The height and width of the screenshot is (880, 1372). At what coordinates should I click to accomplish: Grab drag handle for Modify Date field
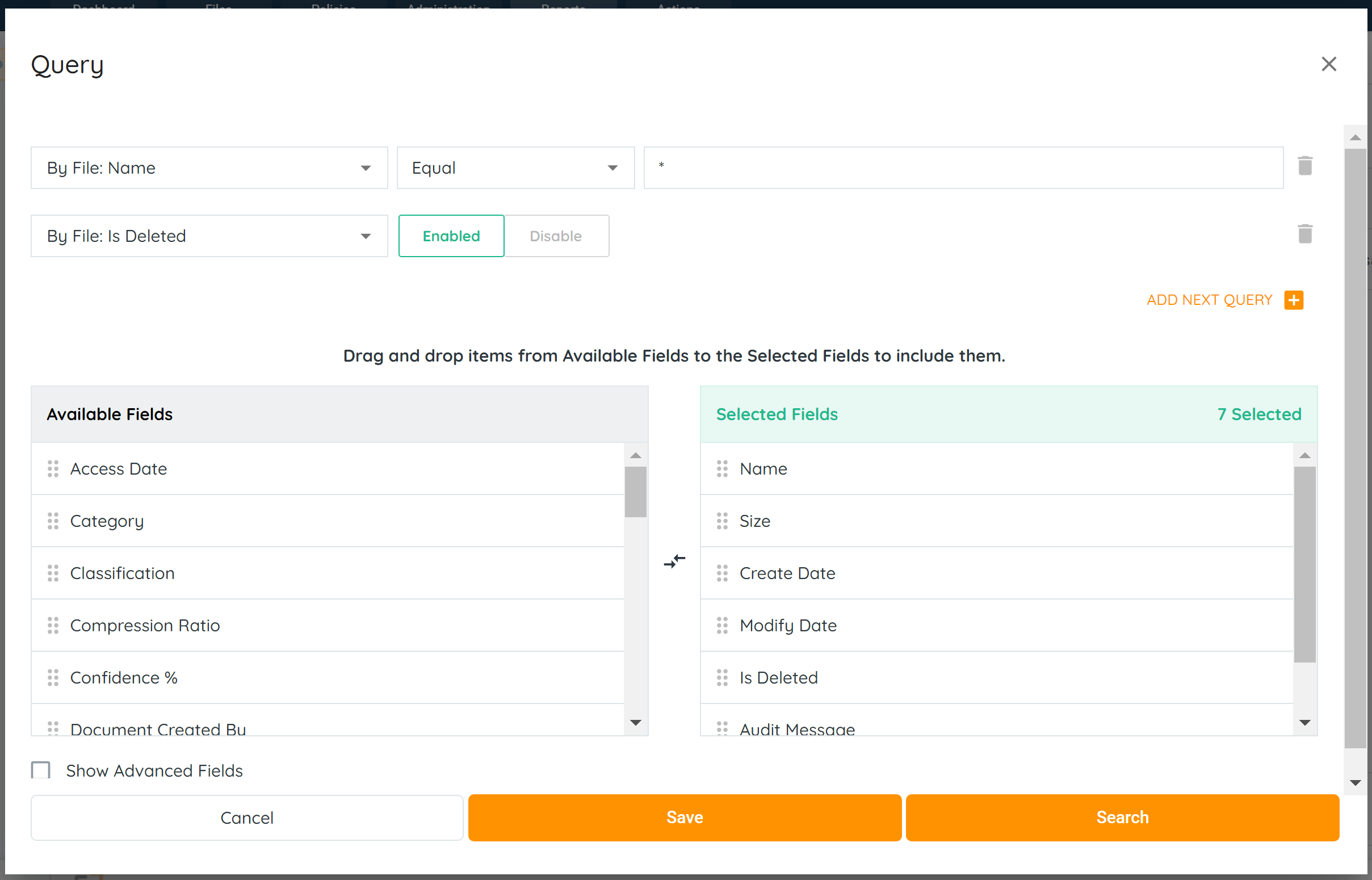722,625
